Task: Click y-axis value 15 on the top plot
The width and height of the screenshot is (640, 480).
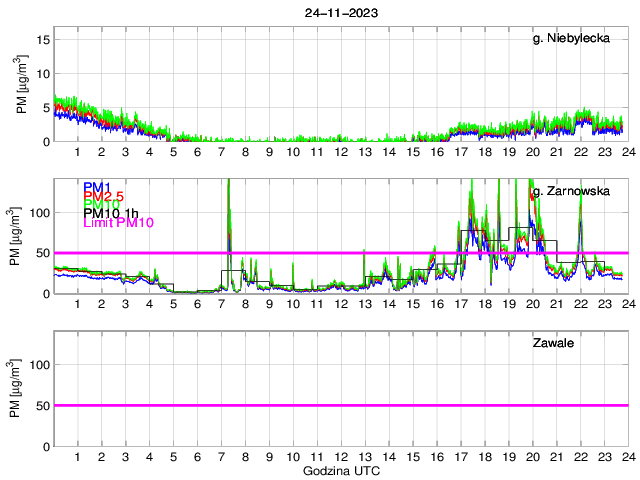Action: pyautogui.click(x=44, y=40)
